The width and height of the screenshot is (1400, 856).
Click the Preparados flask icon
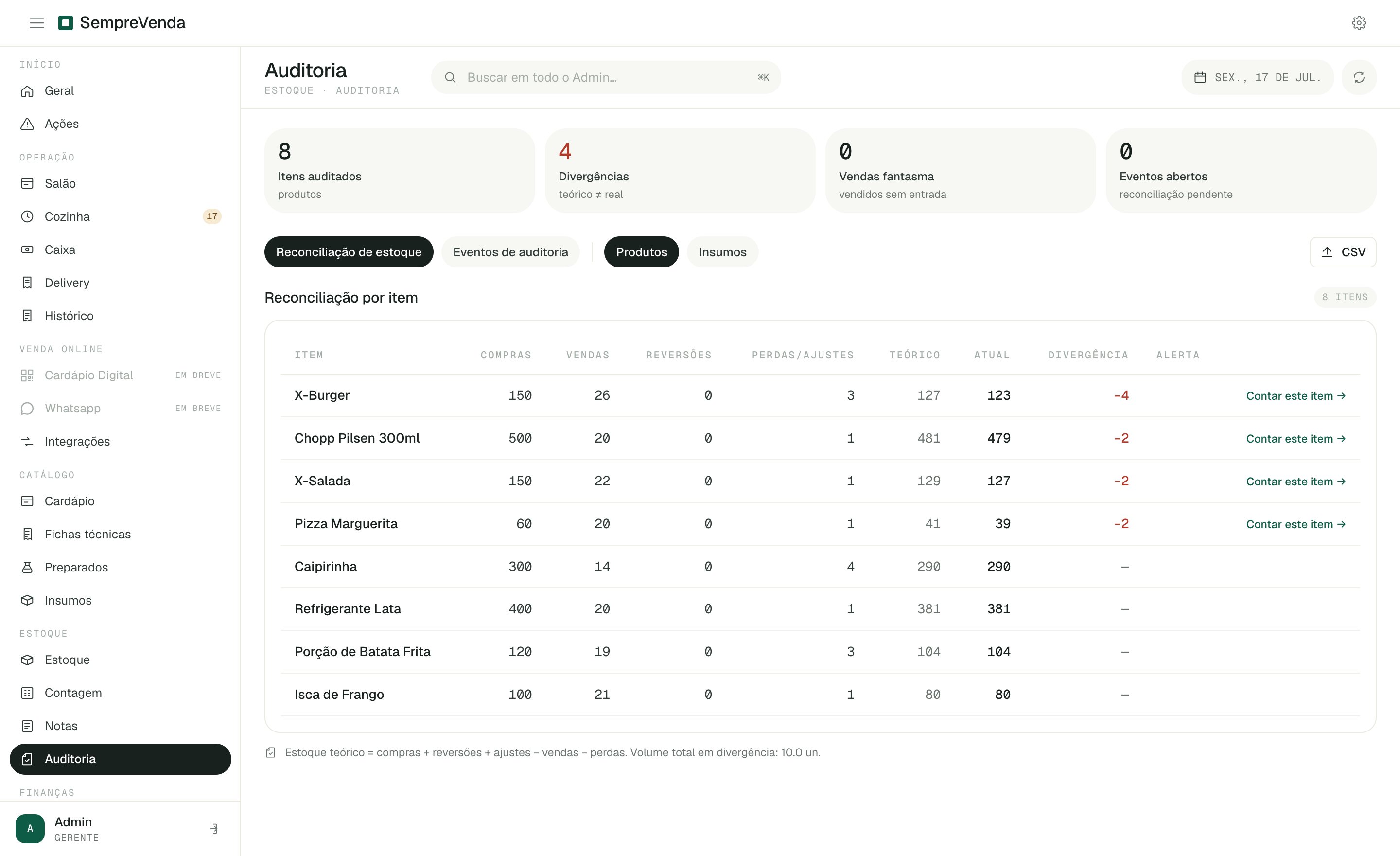(27, 567)
